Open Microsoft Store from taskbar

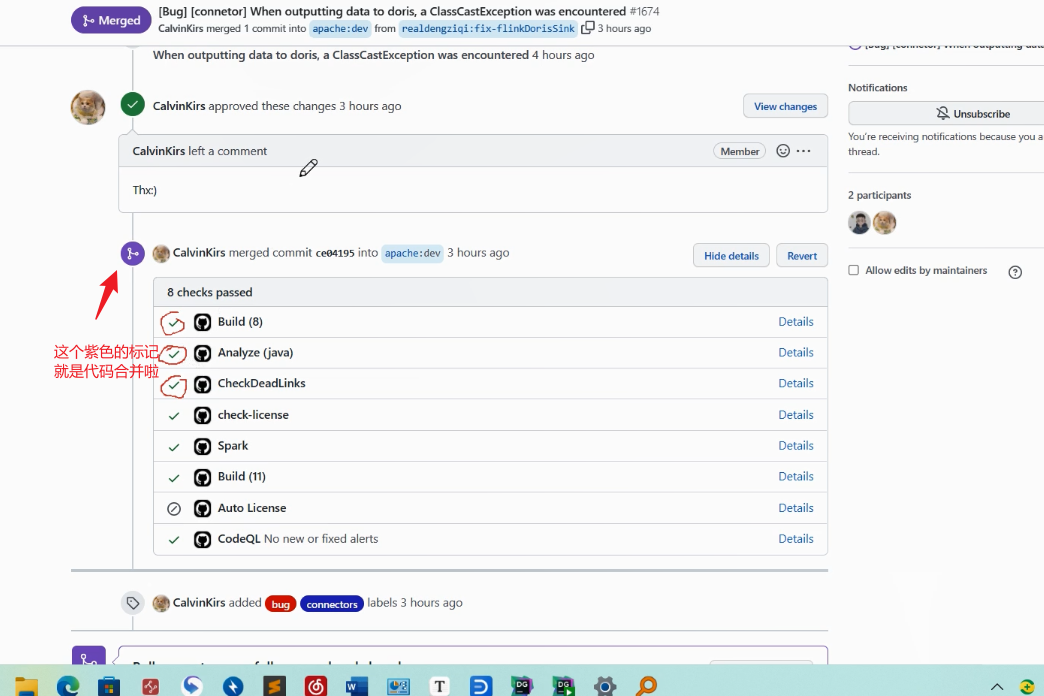click(109, 686)
